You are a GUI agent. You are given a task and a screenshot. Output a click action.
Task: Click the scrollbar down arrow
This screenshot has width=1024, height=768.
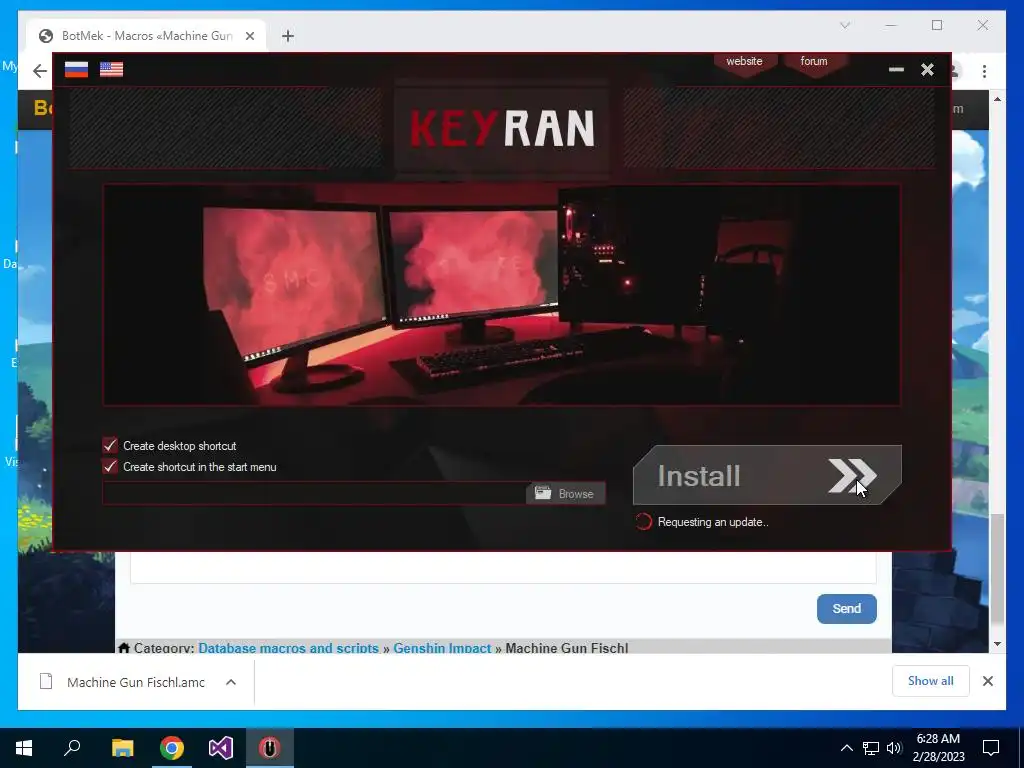[997, 644]
